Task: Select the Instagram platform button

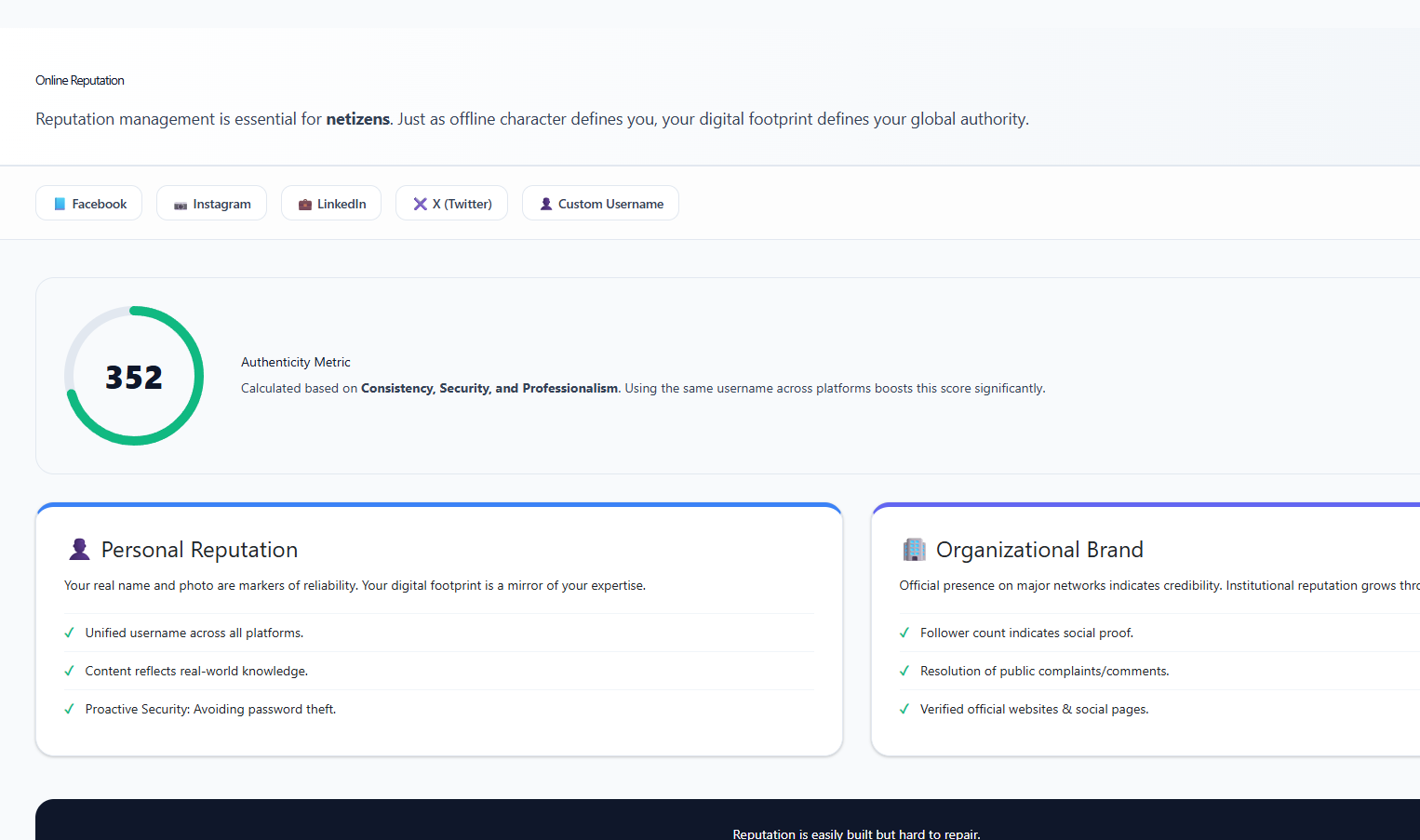Action: tap(212, 203)
